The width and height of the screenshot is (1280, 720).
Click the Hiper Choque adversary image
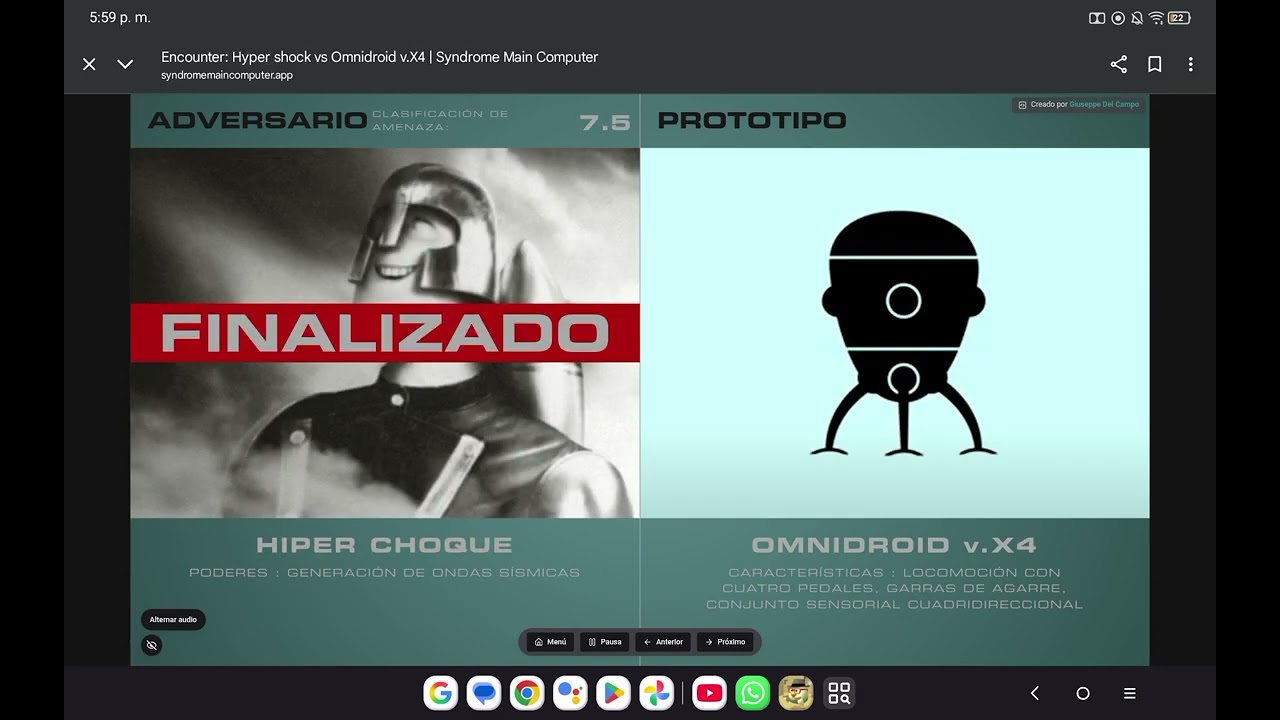tap(385, 333)
